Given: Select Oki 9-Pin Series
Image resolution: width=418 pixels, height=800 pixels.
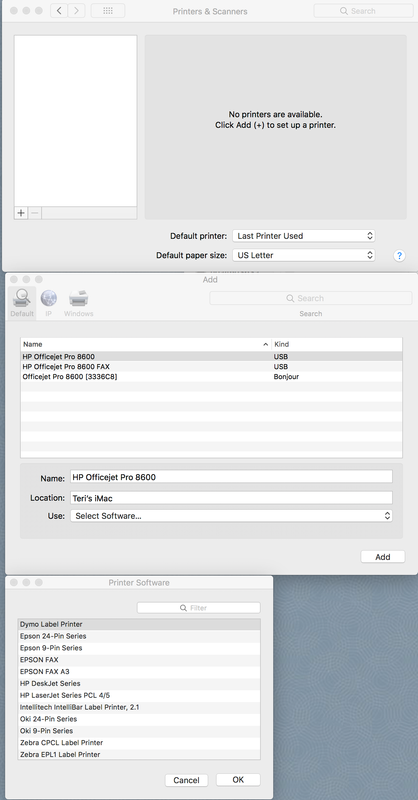Looking at the screenshot, I should [139, 731].
